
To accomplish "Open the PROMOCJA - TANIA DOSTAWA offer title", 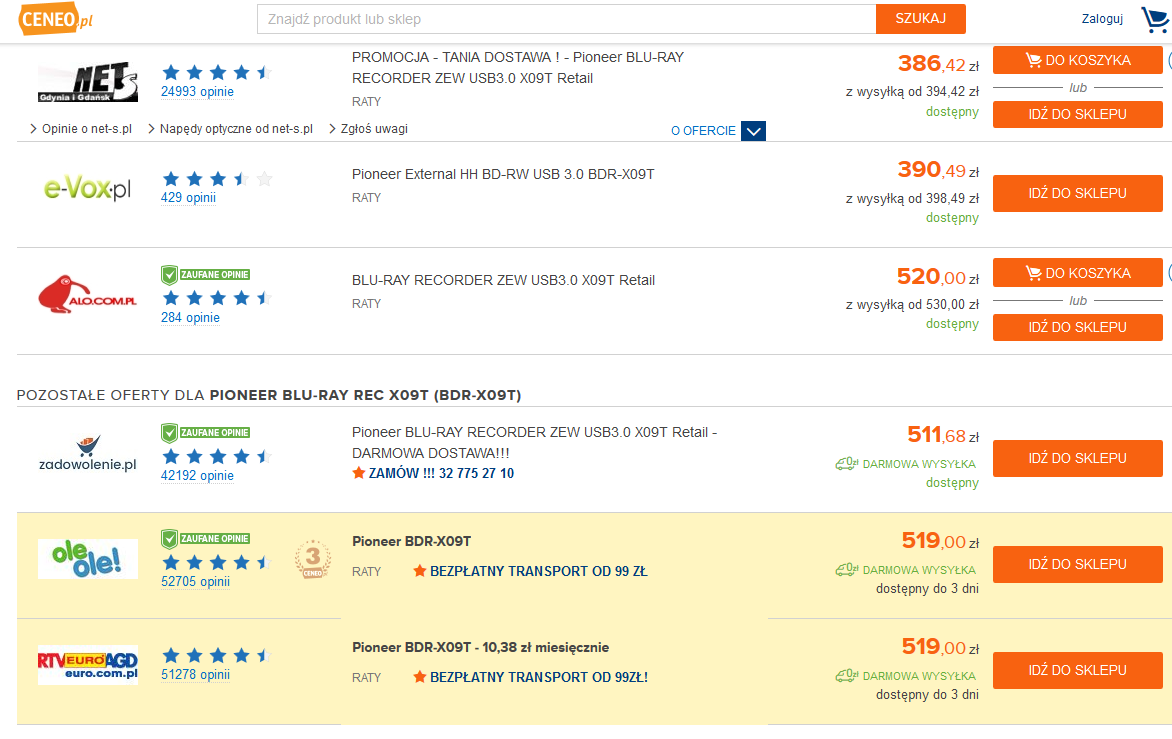I will (x=518, y=68).
